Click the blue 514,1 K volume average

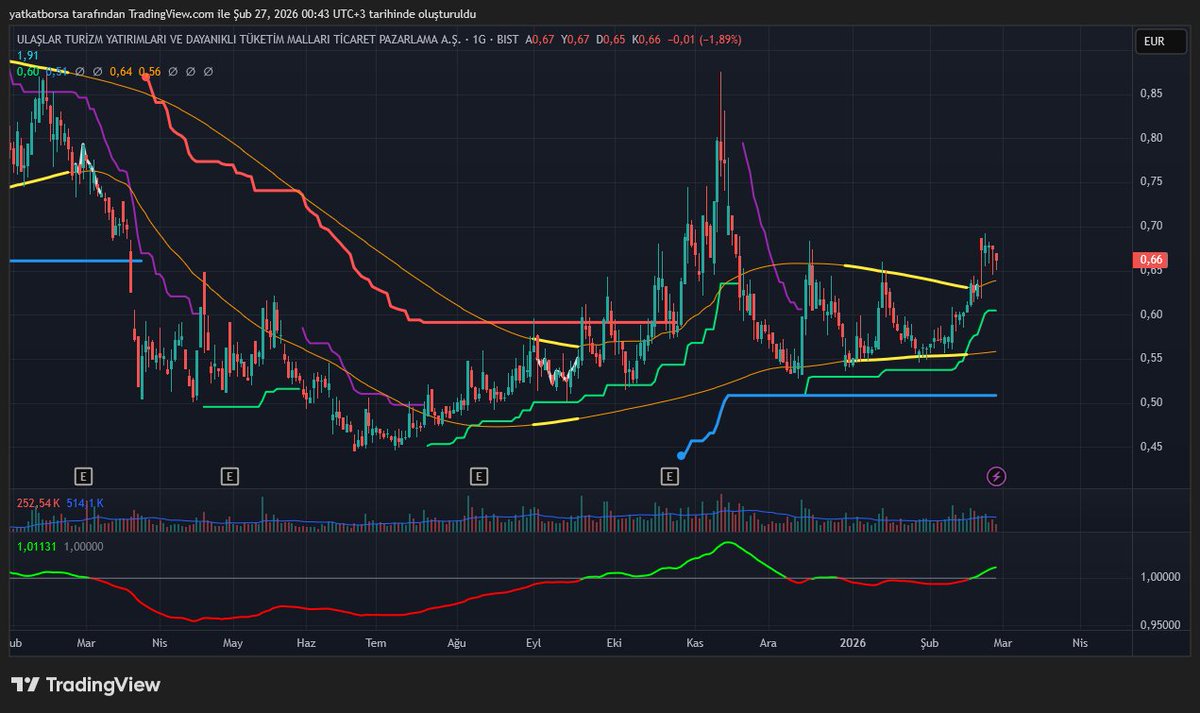[83, 503]
